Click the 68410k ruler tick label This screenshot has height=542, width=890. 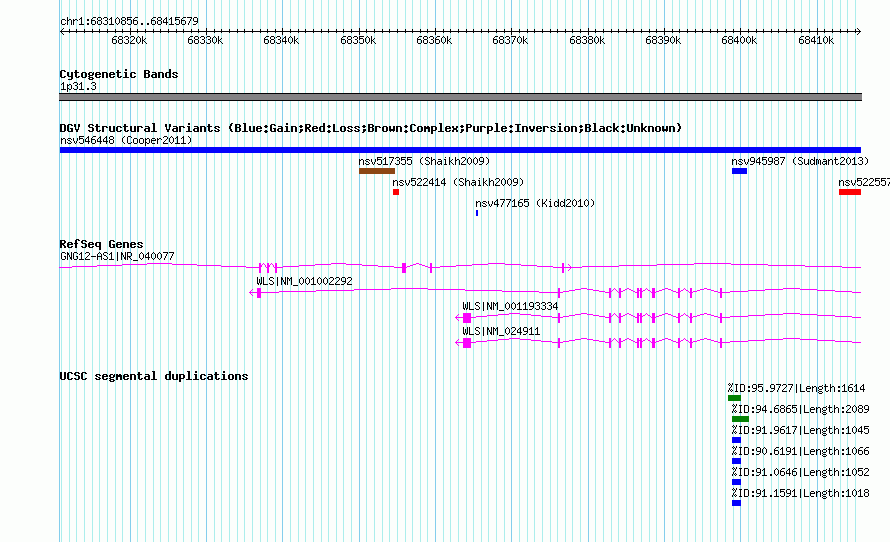816,40
